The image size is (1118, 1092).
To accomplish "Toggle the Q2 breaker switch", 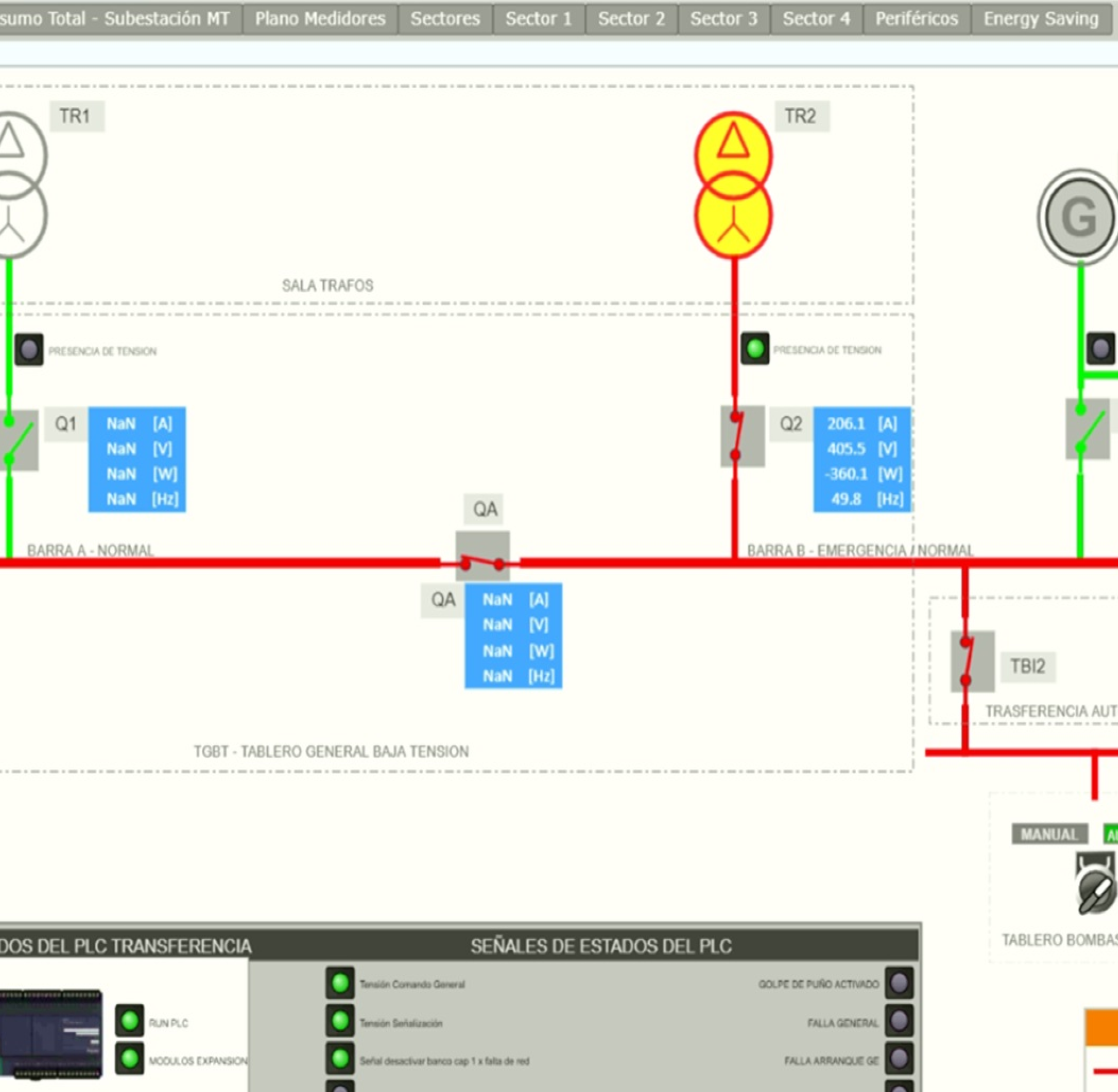I will point(742,437).
